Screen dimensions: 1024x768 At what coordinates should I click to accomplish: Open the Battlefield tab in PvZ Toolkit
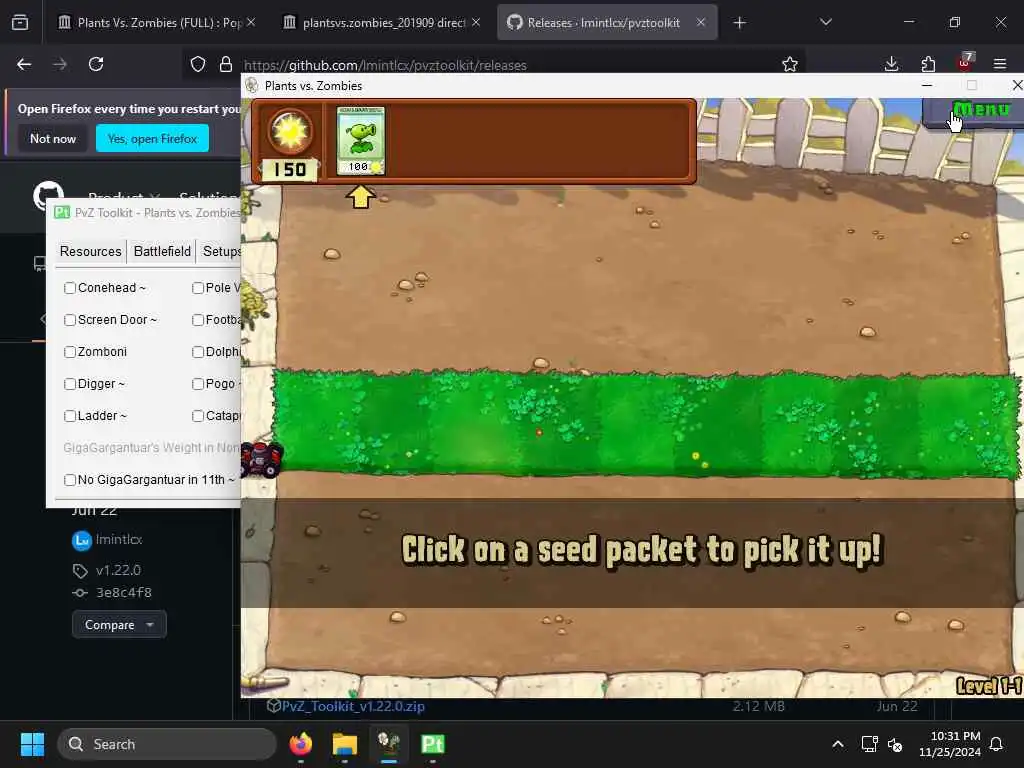click(162, 251)
